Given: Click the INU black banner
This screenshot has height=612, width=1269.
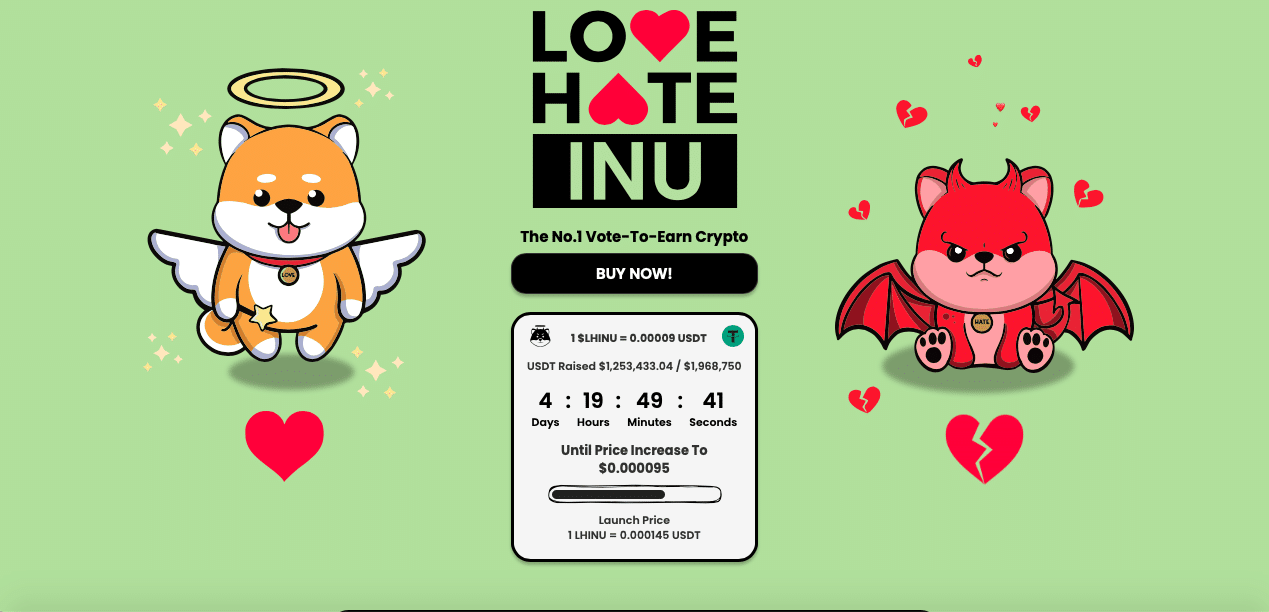Looking at the screenshot, I should point(635,171).
